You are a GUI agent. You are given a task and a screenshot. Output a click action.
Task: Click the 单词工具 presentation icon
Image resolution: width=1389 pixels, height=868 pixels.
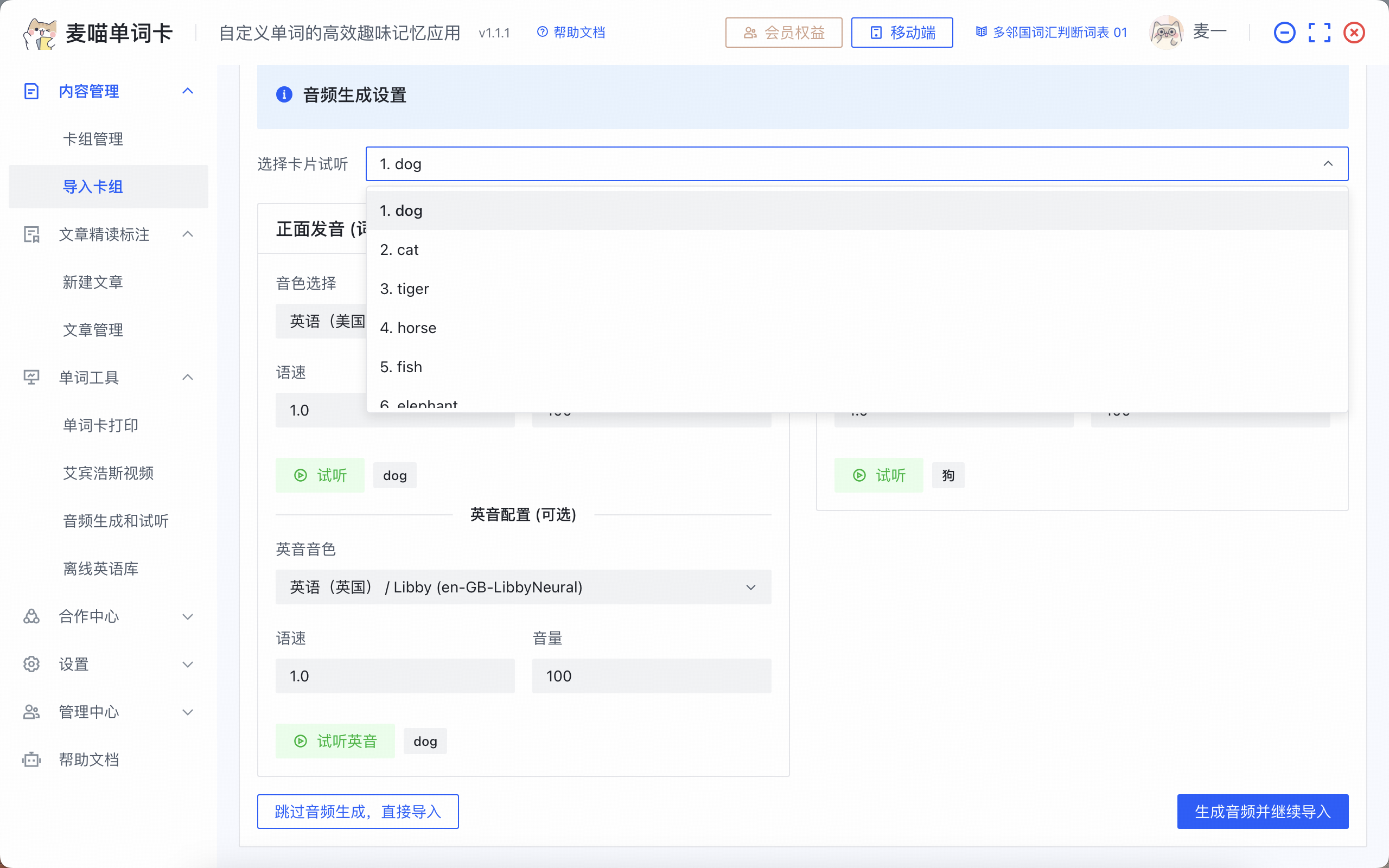click(x=31, y=377)
